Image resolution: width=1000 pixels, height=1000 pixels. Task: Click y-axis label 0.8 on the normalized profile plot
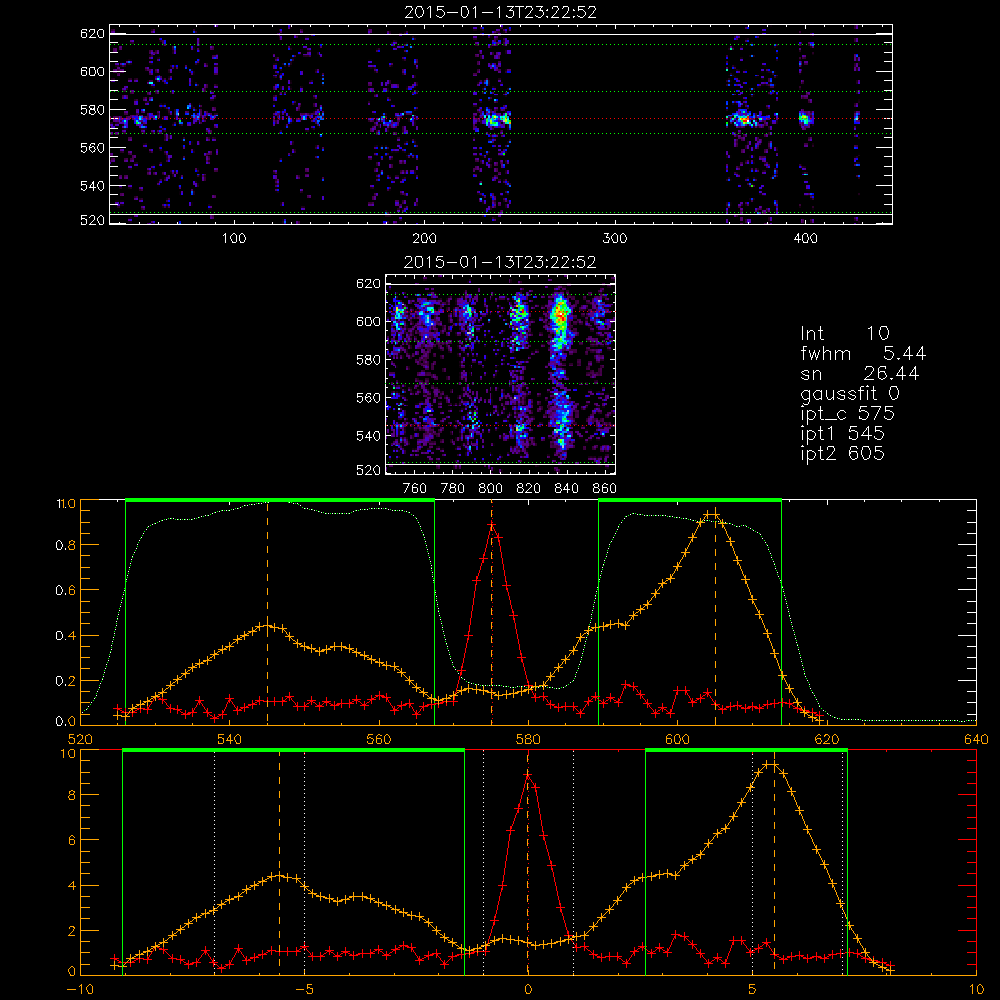point(65,546)
